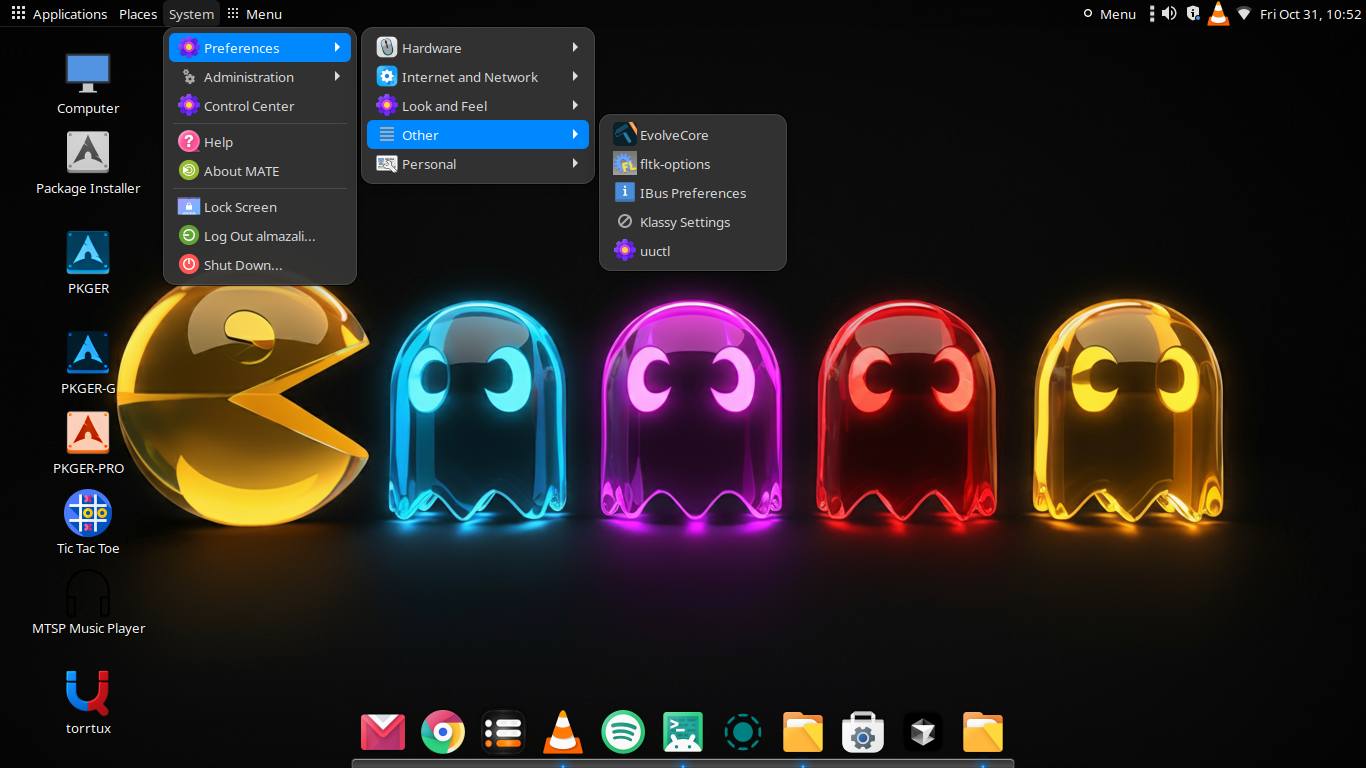This screenshot has width=1366, height=768.
Task: Select the PKGER-G desktop icon
Action: pyautogui.click(x=88, y=364)
